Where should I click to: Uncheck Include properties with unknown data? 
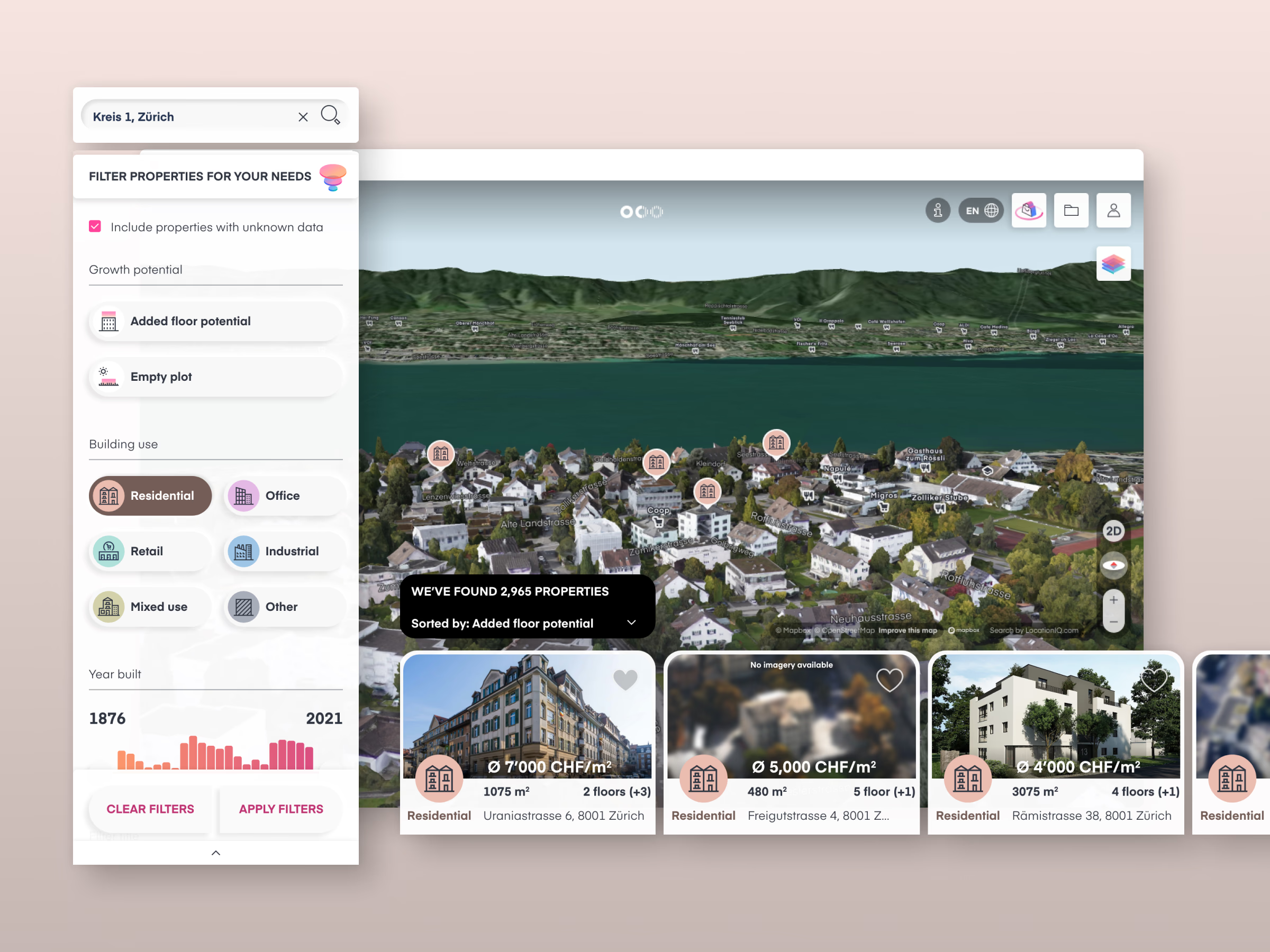pyautogui.click(x=95, y=227)
